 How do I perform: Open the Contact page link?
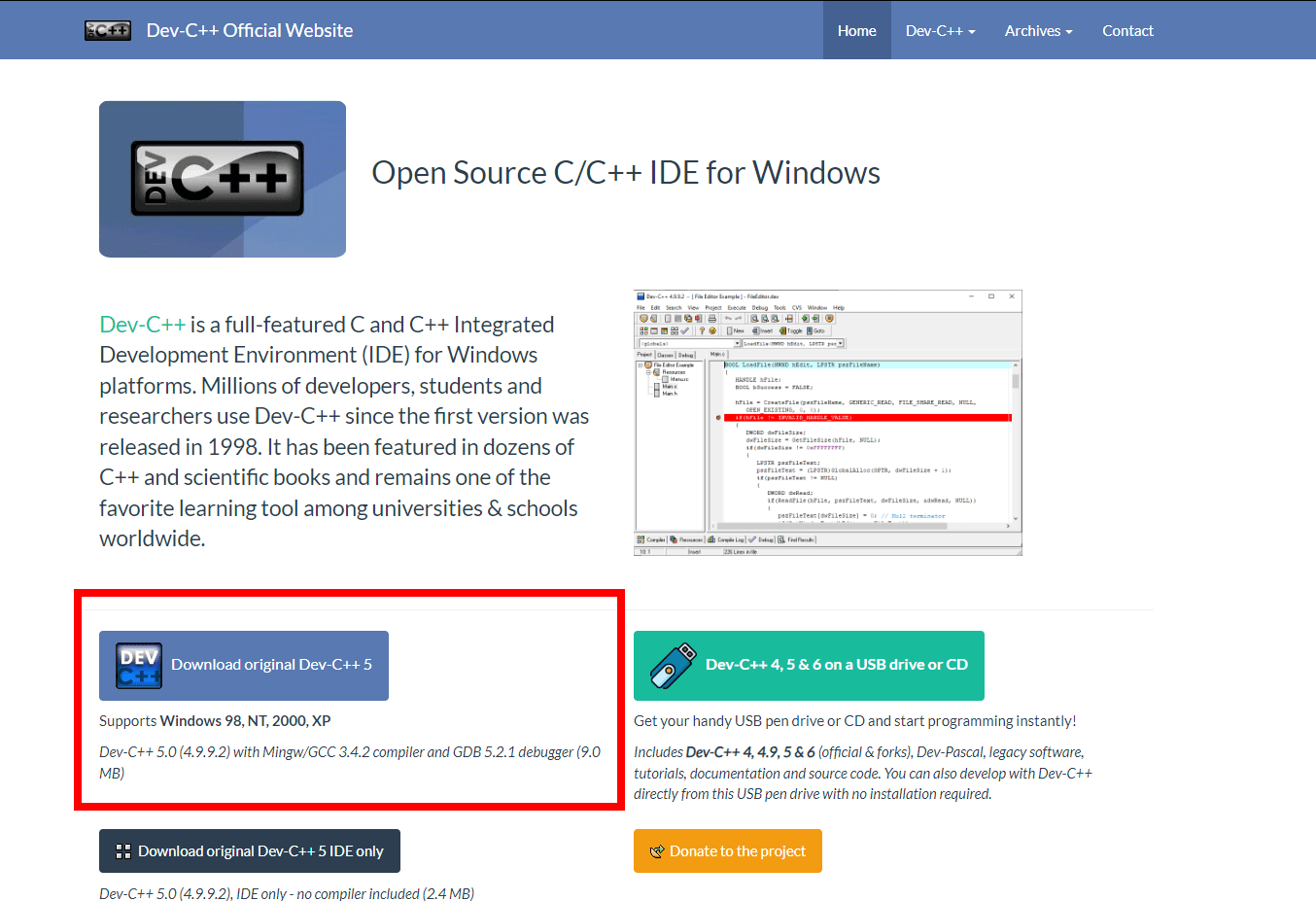coord(1127,30)
